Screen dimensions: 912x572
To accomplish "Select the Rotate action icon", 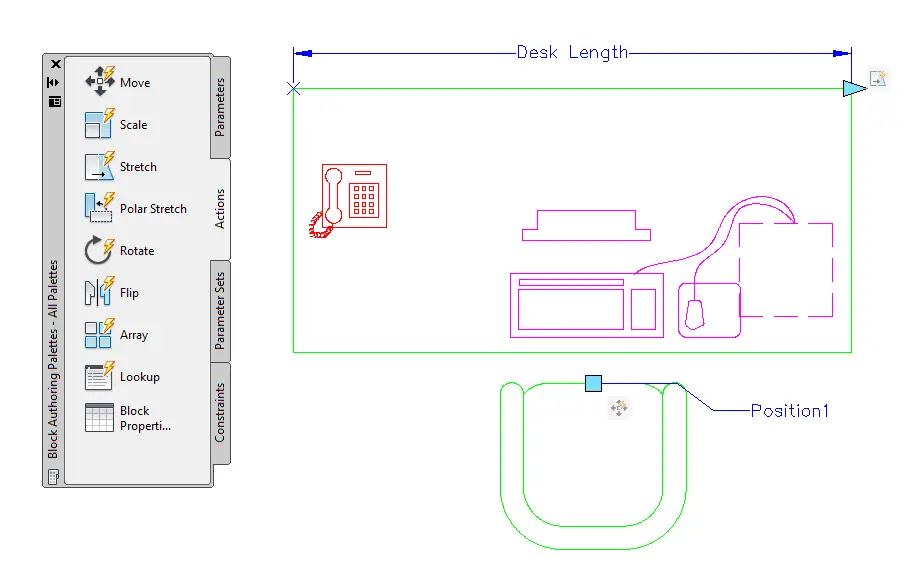I will (100, 250).
